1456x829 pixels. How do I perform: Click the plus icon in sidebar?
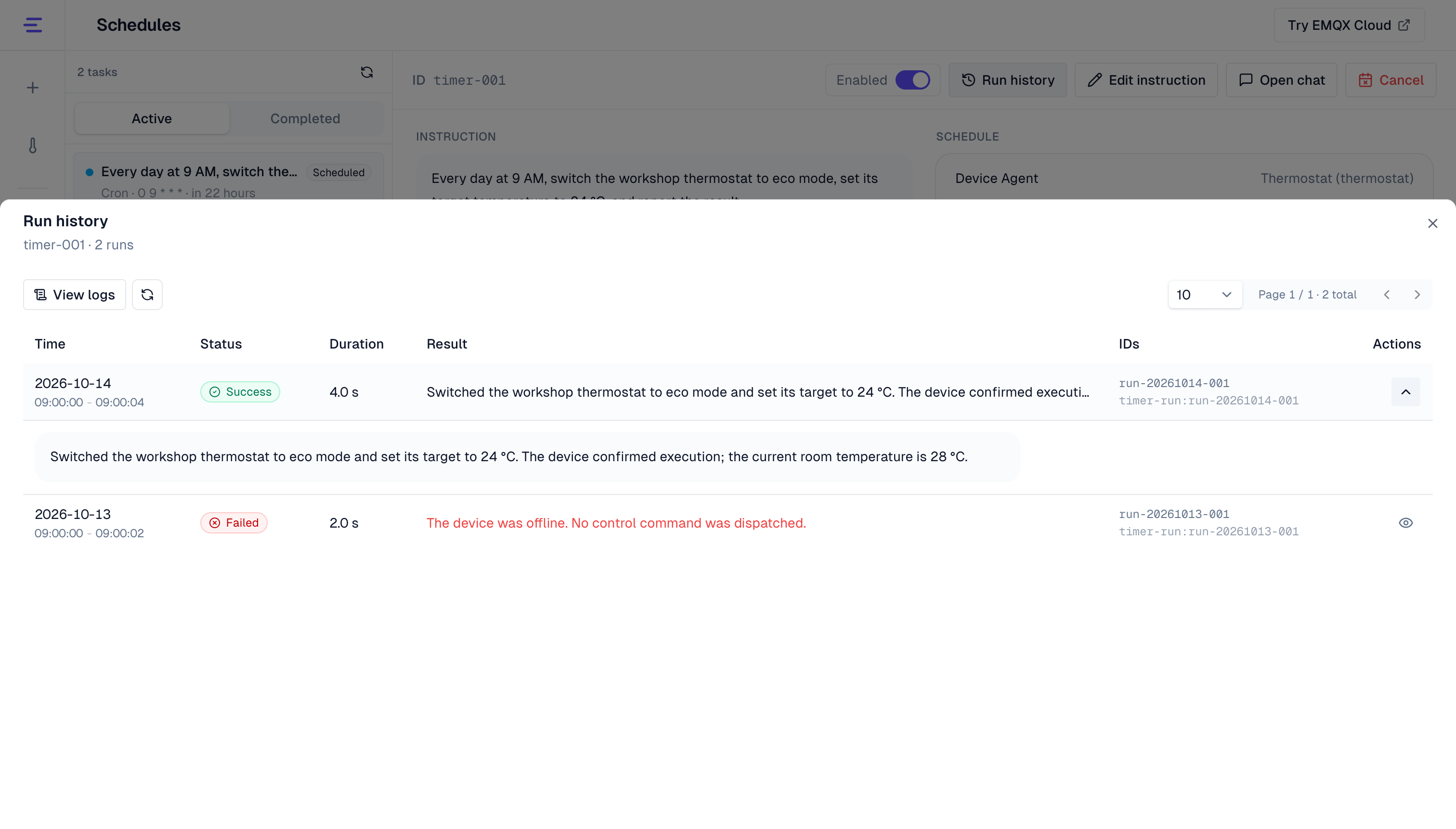pyautogui.click(x=32, y=88)
